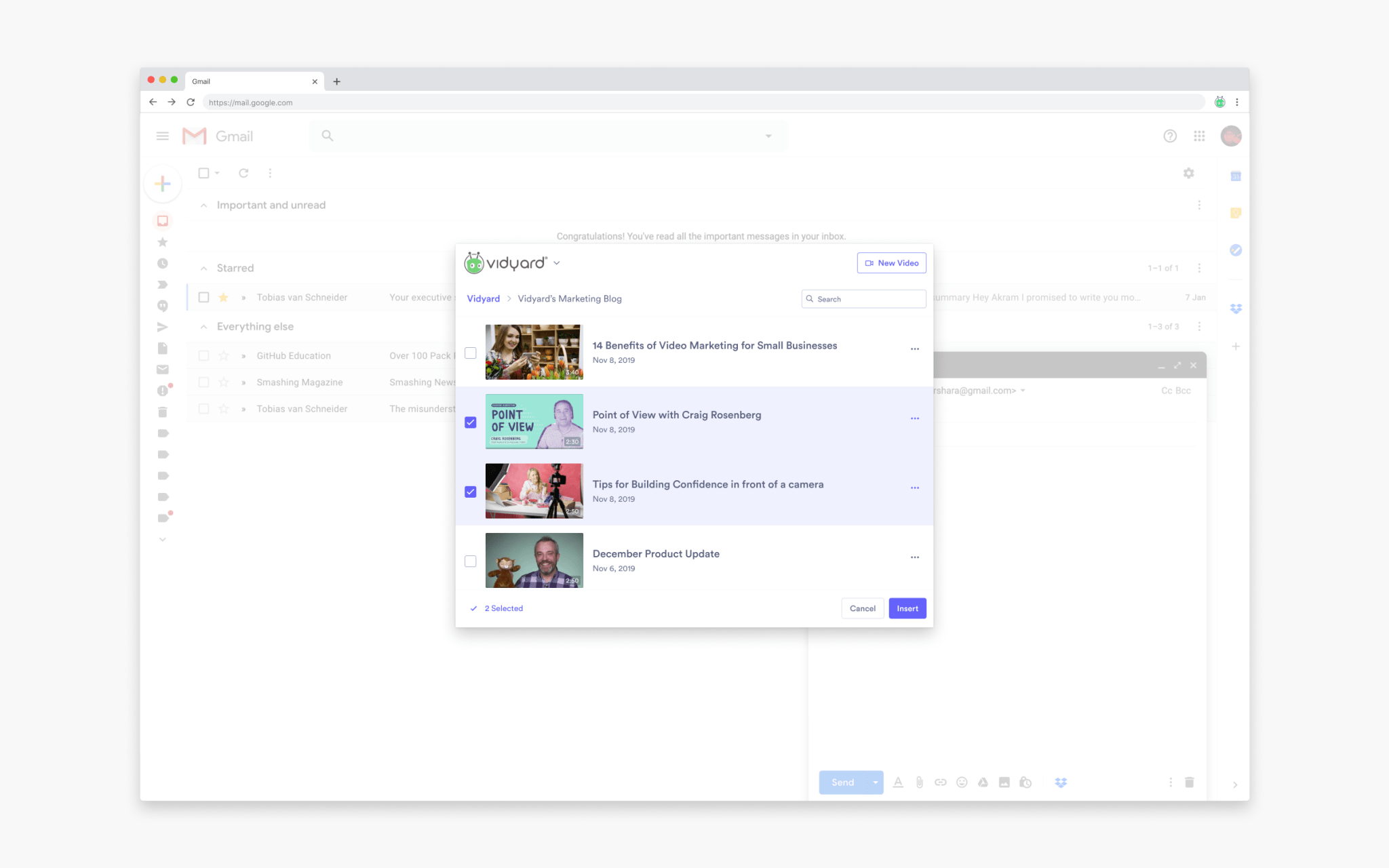
Task: Toggle the Select all mail checkbox
Action: tap(203, 174)
